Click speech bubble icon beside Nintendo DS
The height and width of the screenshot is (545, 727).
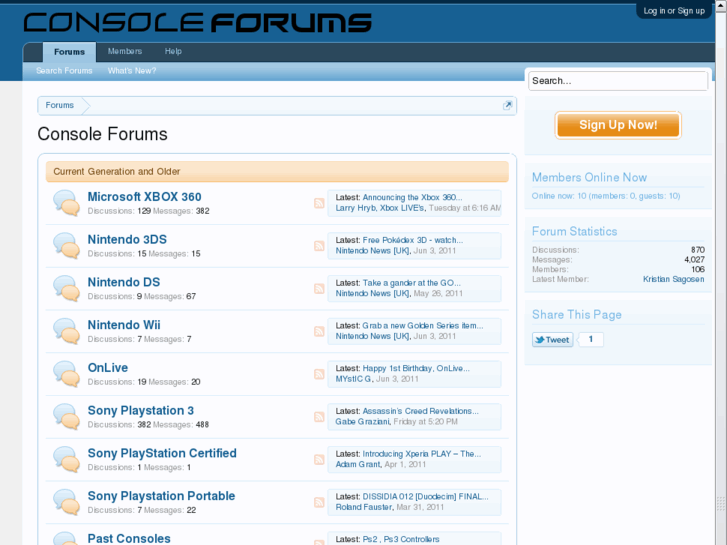coord(66,289)
